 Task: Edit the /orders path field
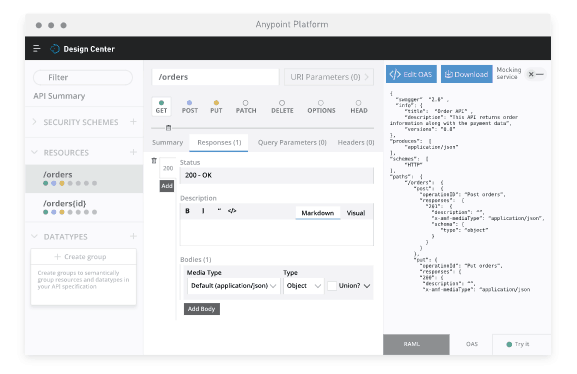(215, 77)
